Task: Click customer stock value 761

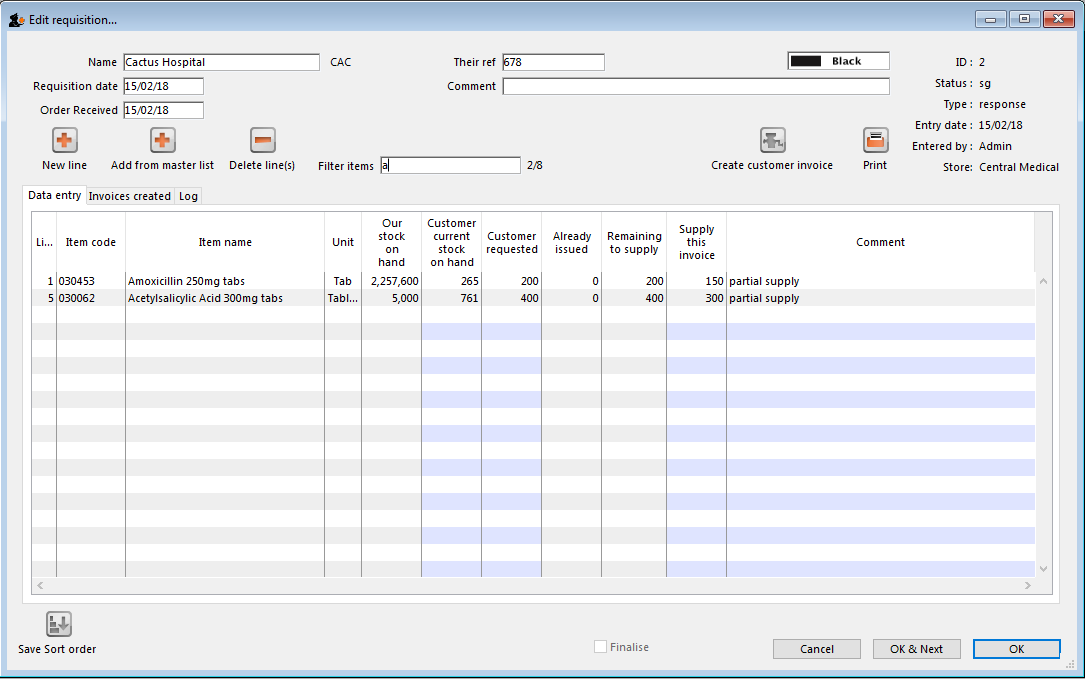Action: 469,298
